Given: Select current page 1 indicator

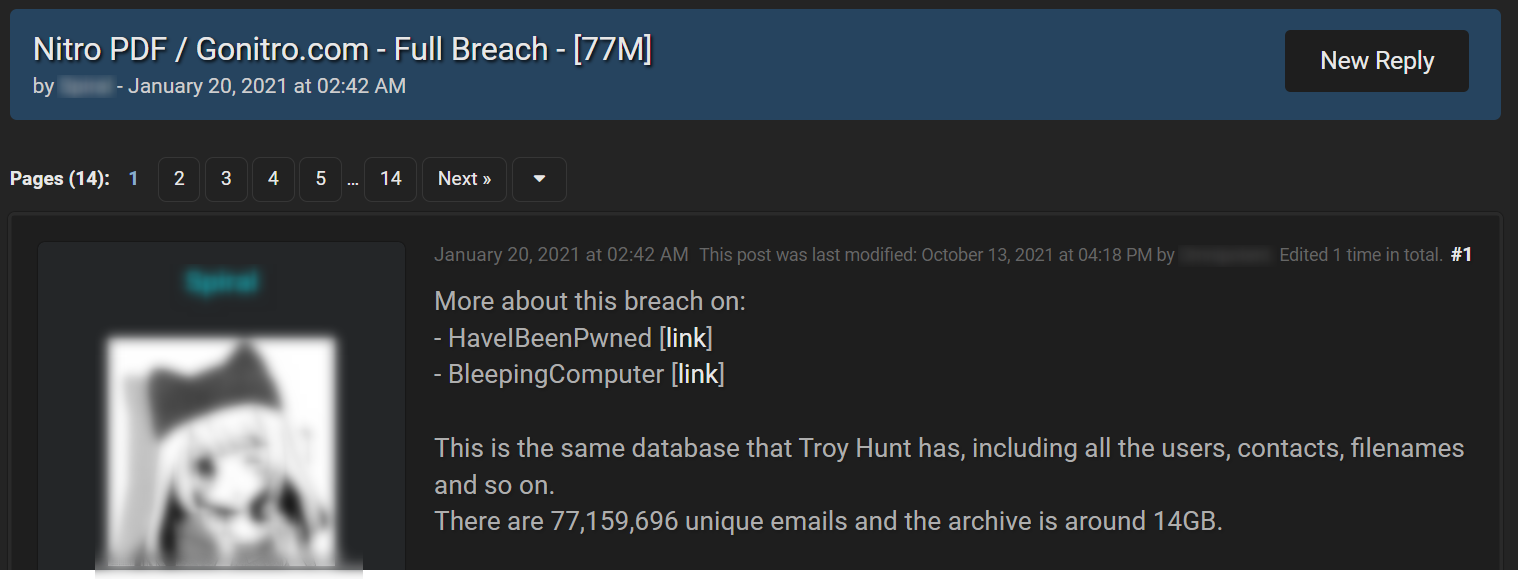Looking at the screenshot, I should pyautogui.click(x=133, y=179).
